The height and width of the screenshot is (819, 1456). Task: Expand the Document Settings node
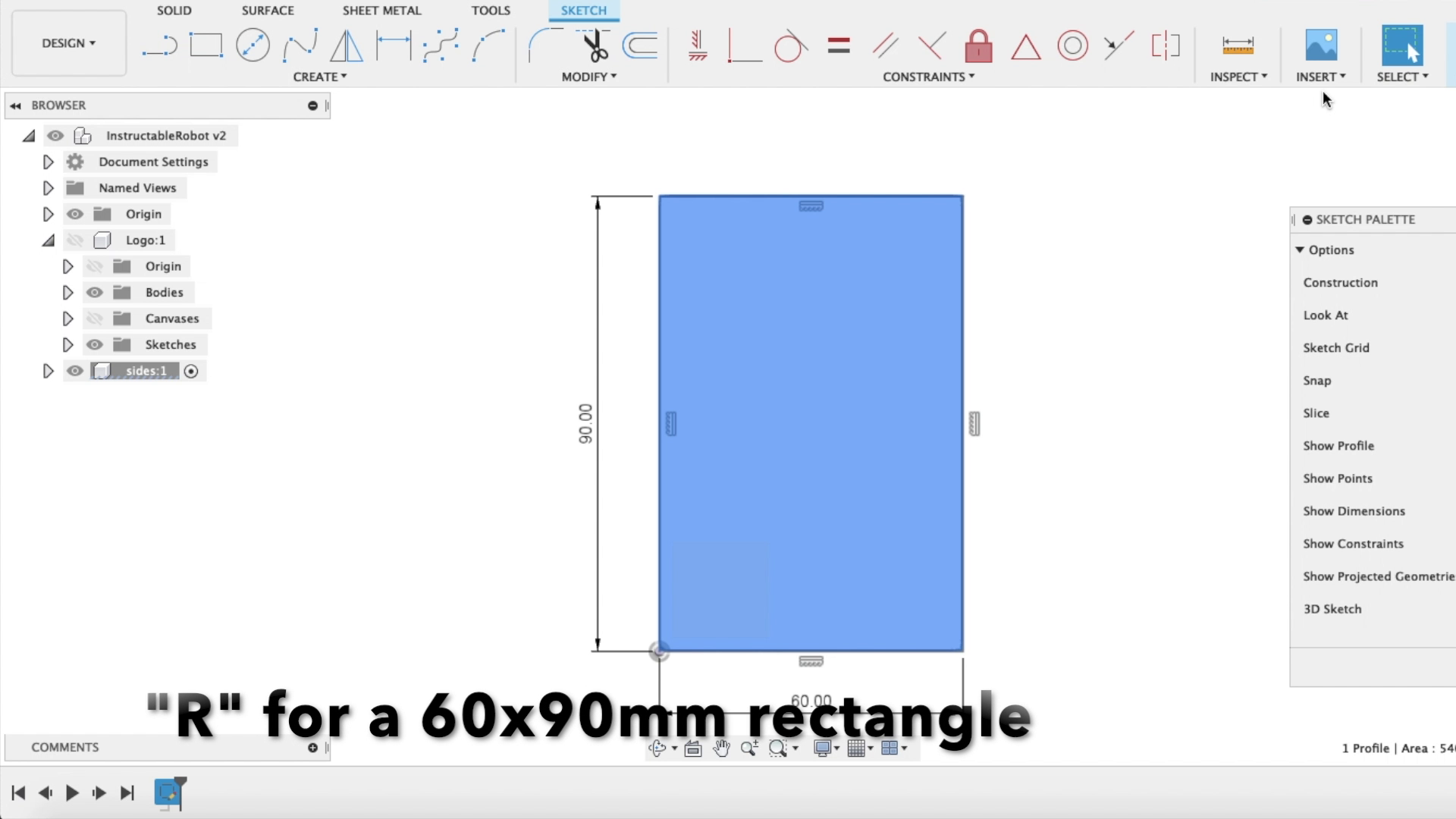click(x=48, y=162)
